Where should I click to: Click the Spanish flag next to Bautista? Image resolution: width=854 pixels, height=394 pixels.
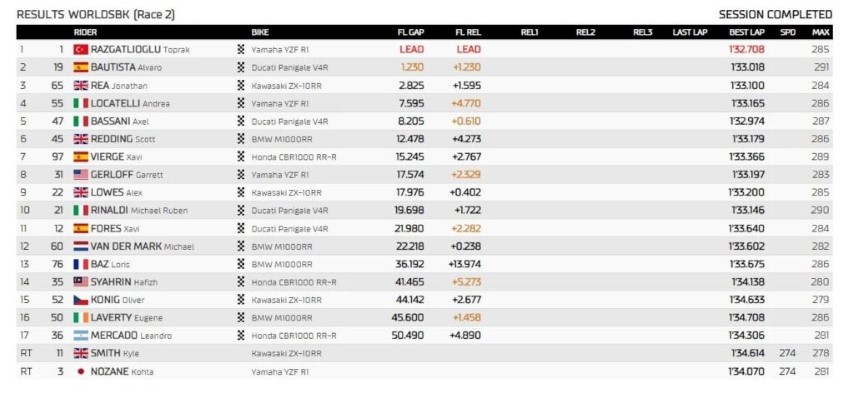pyautogui.click(x=81, y=68)
